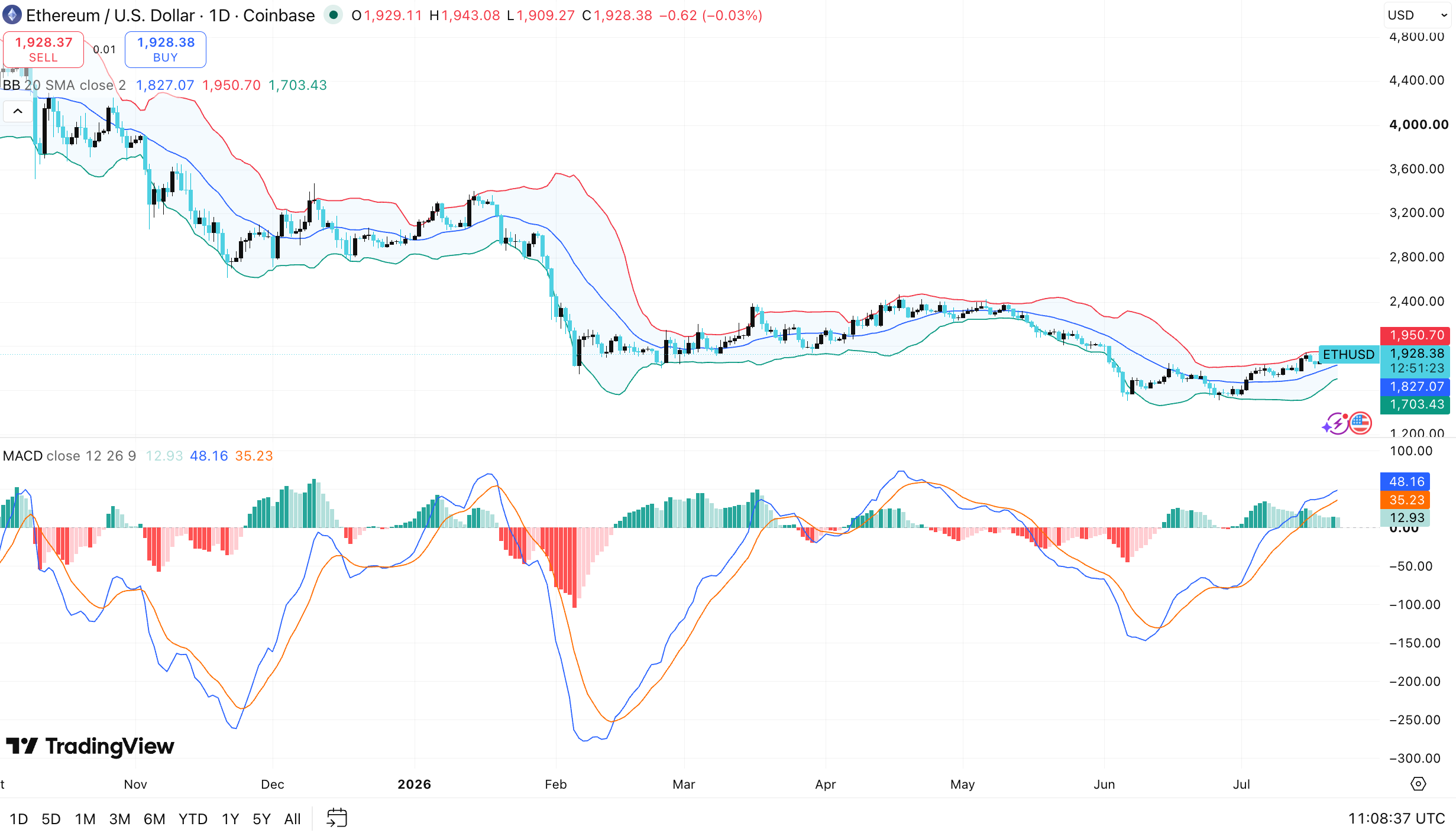The image size is (1456, 836).
Task: Collapse the indicator legend chevron
Action: tap(18, 111)
